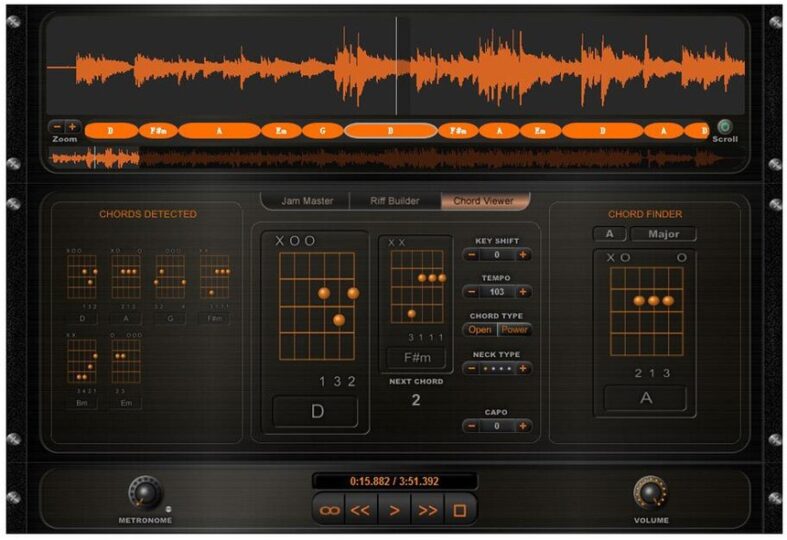Click the Neck Type dots indicator
787x540 pixels.
(x=497, y=368)
